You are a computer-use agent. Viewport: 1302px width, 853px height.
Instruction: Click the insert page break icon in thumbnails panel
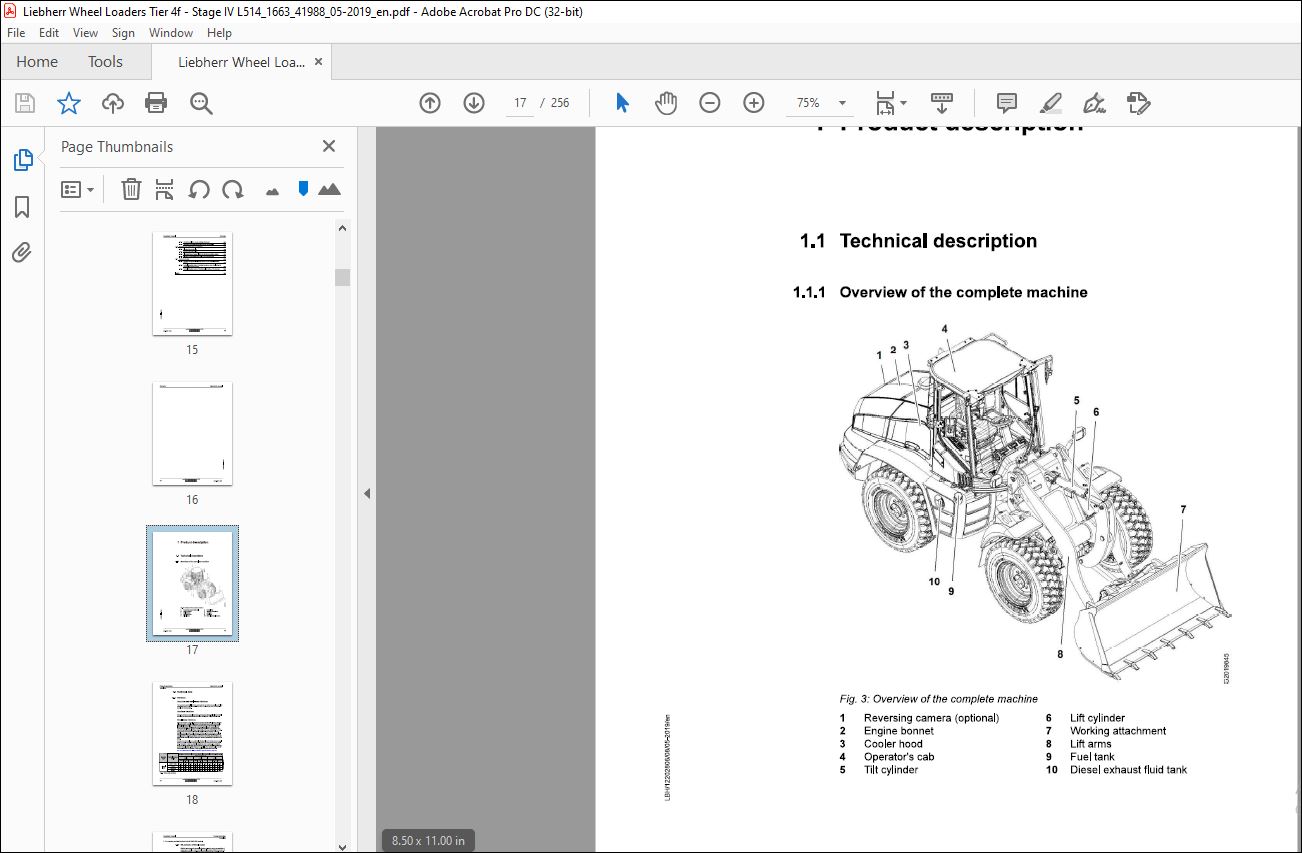(x=165, y=189)
